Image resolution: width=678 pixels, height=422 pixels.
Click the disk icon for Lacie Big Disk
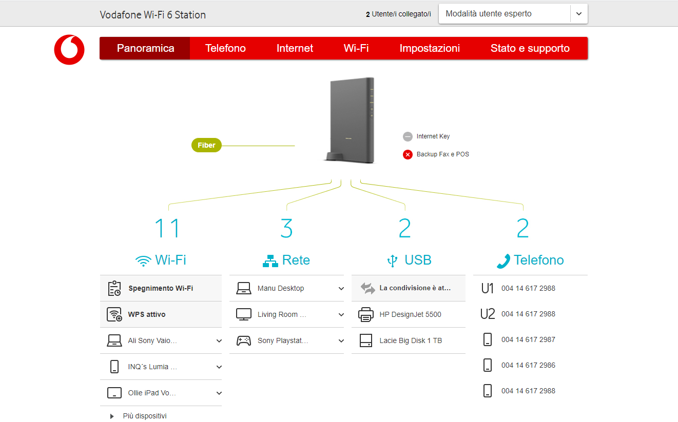pyautogui.click(x=366, y=341)
